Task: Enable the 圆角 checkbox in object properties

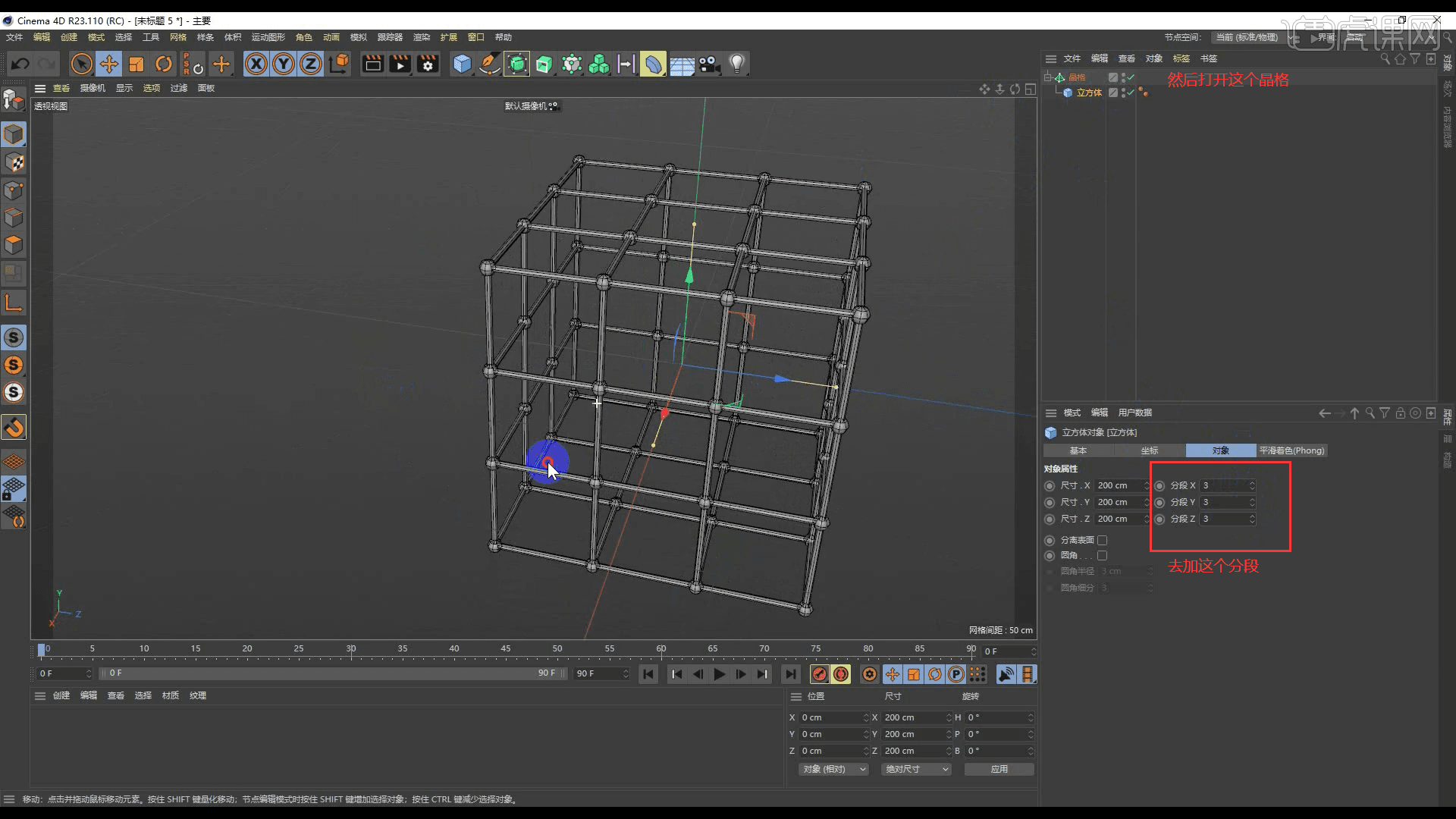Action: click(x=1103, y=555)
